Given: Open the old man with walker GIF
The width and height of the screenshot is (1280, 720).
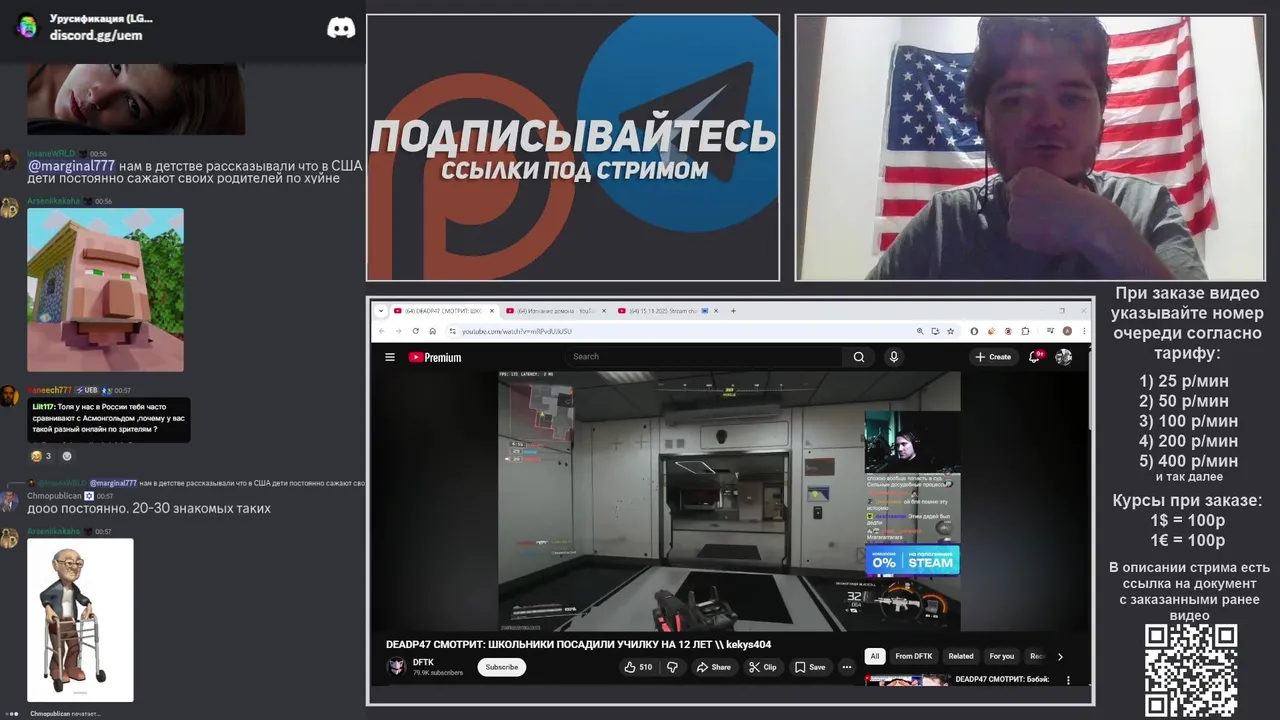Looking at the screenshot, I should (80, 620).
